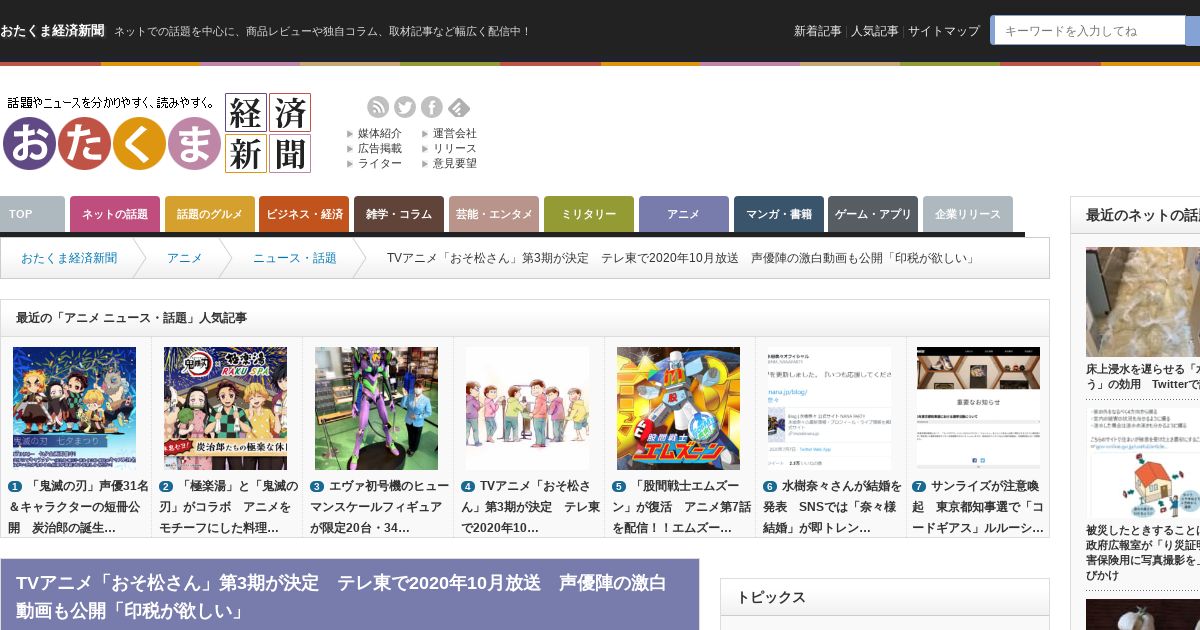Open sidebar house illustration thumbnail
This screenshot has height=630, width=1200.
[x=1143, y=461]
